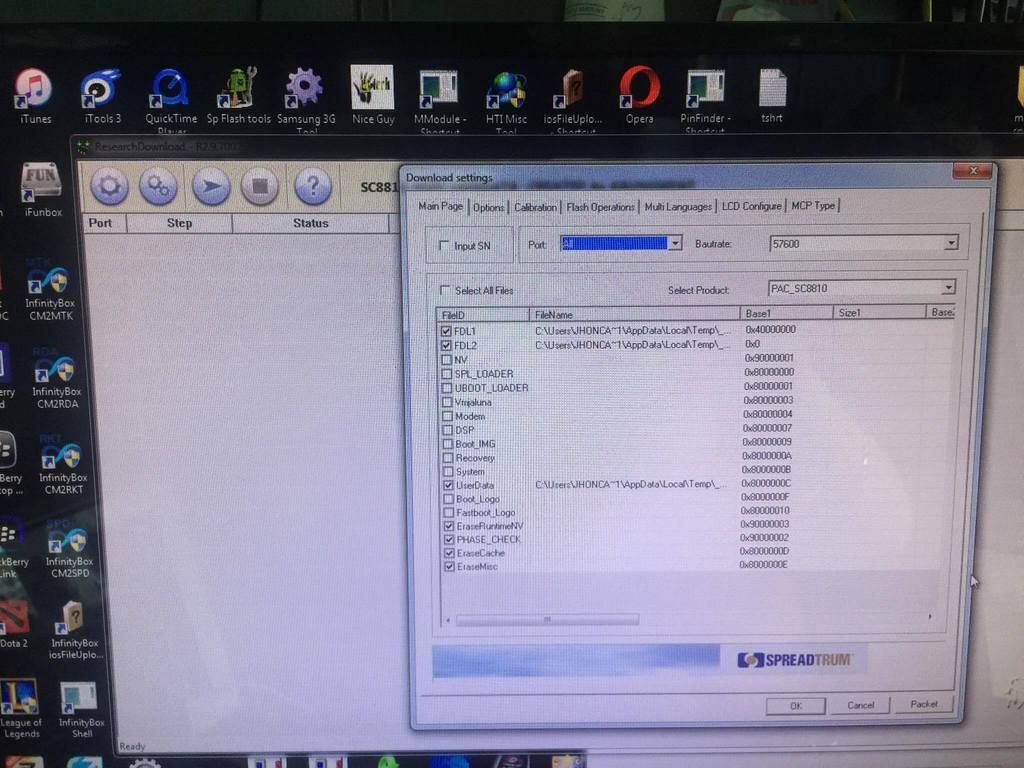Uncheck the UserData file checkbox

[x=447, y=485]
